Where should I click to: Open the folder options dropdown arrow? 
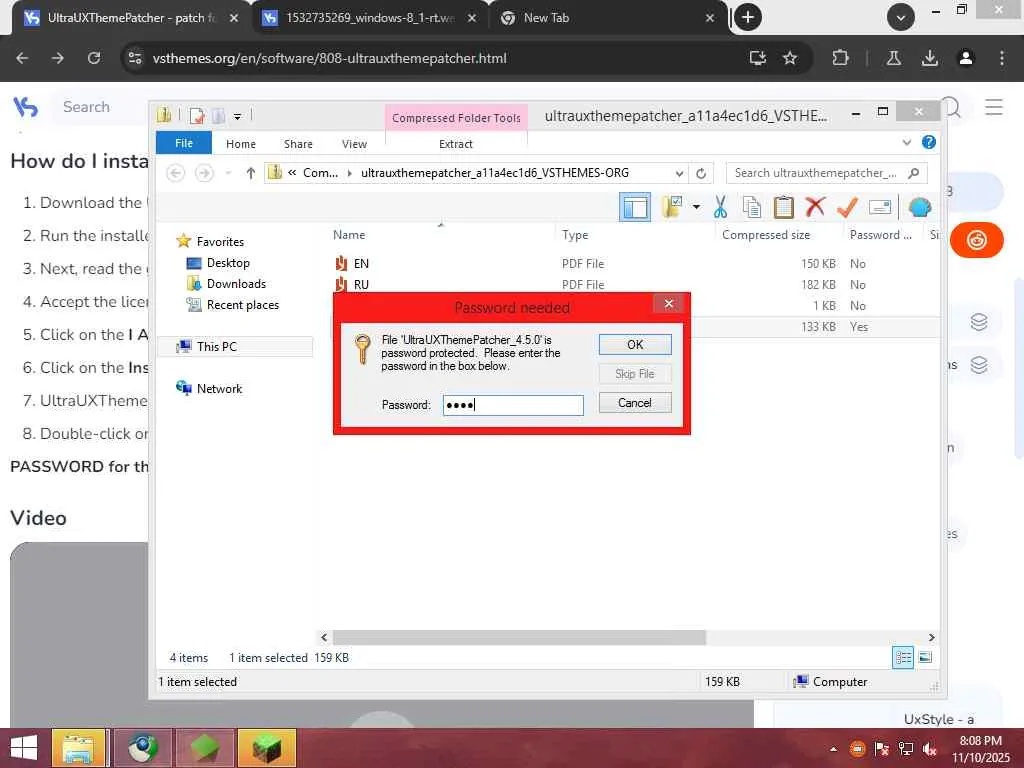point(696,208)
